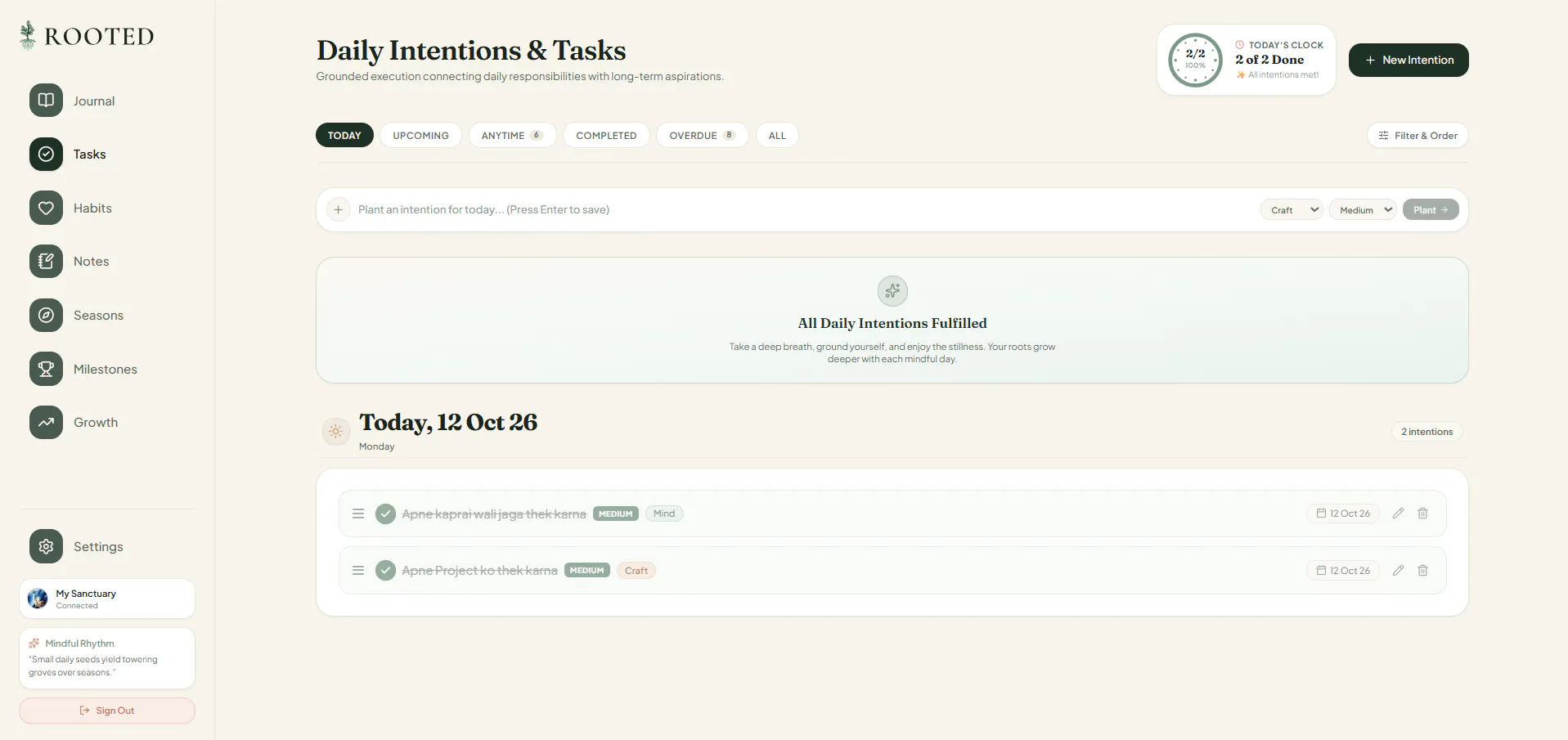This screenshot has width=1568, height=740.
Task: Click the Craft tag on 'Apne Project' task
Action: click(636, 571)
